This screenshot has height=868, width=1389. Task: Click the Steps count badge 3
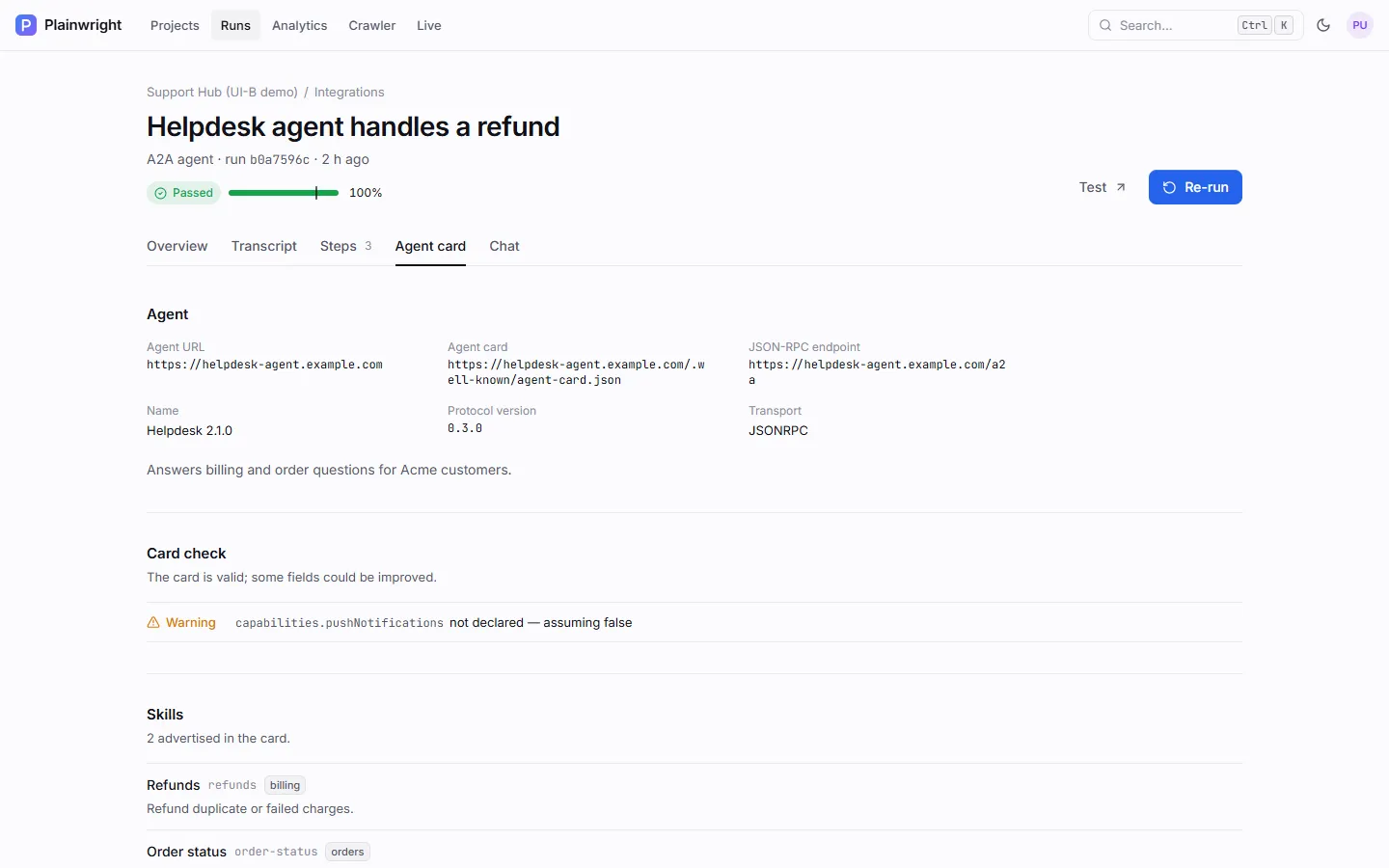pyautogui.click(x=368, y=246)
